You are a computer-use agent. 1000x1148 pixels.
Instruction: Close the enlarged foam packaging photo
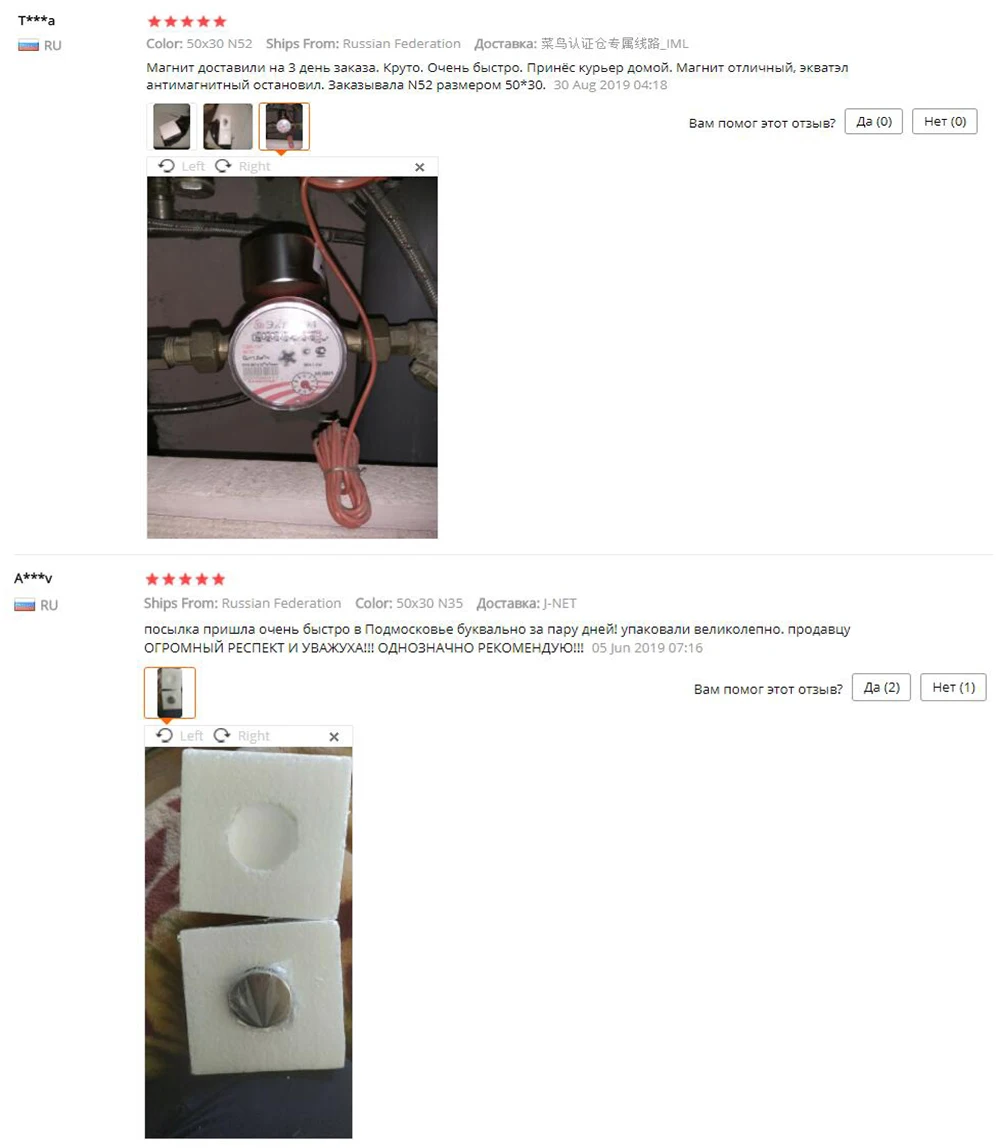(334, 737)
